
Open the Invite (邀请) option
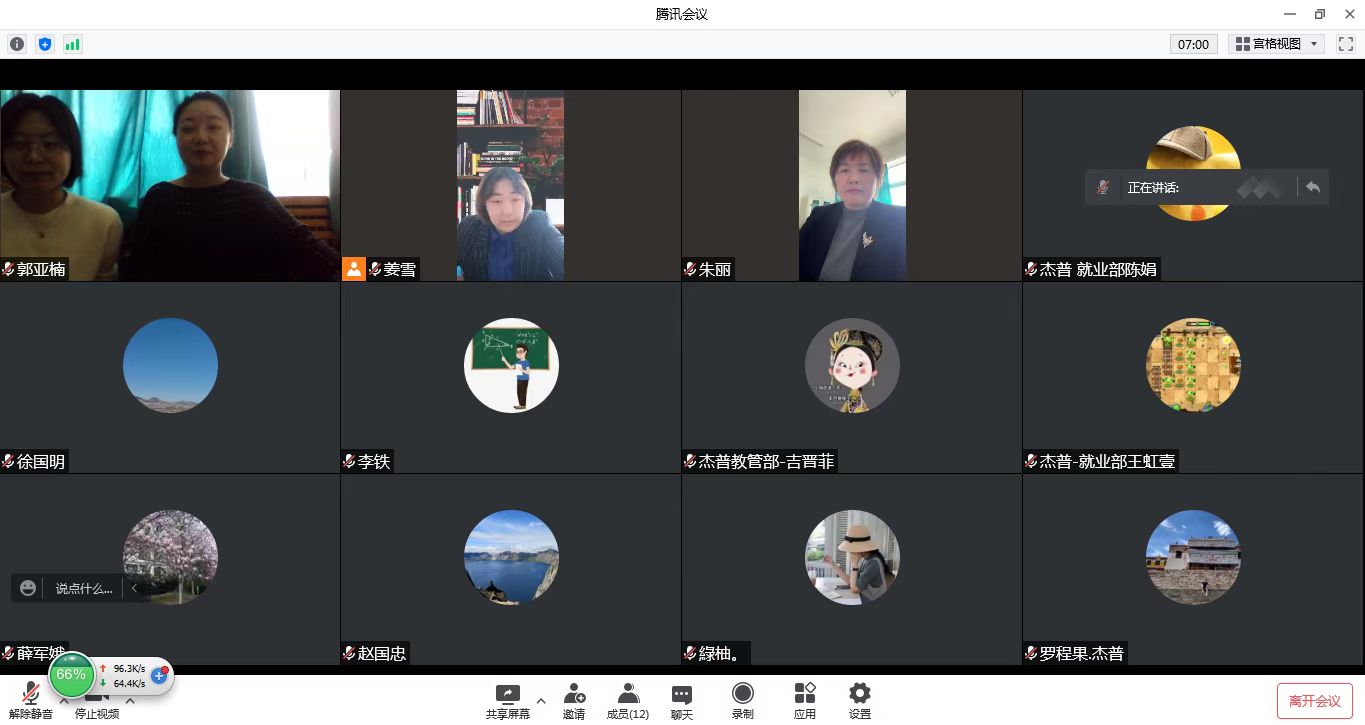[x=574, y=700]
